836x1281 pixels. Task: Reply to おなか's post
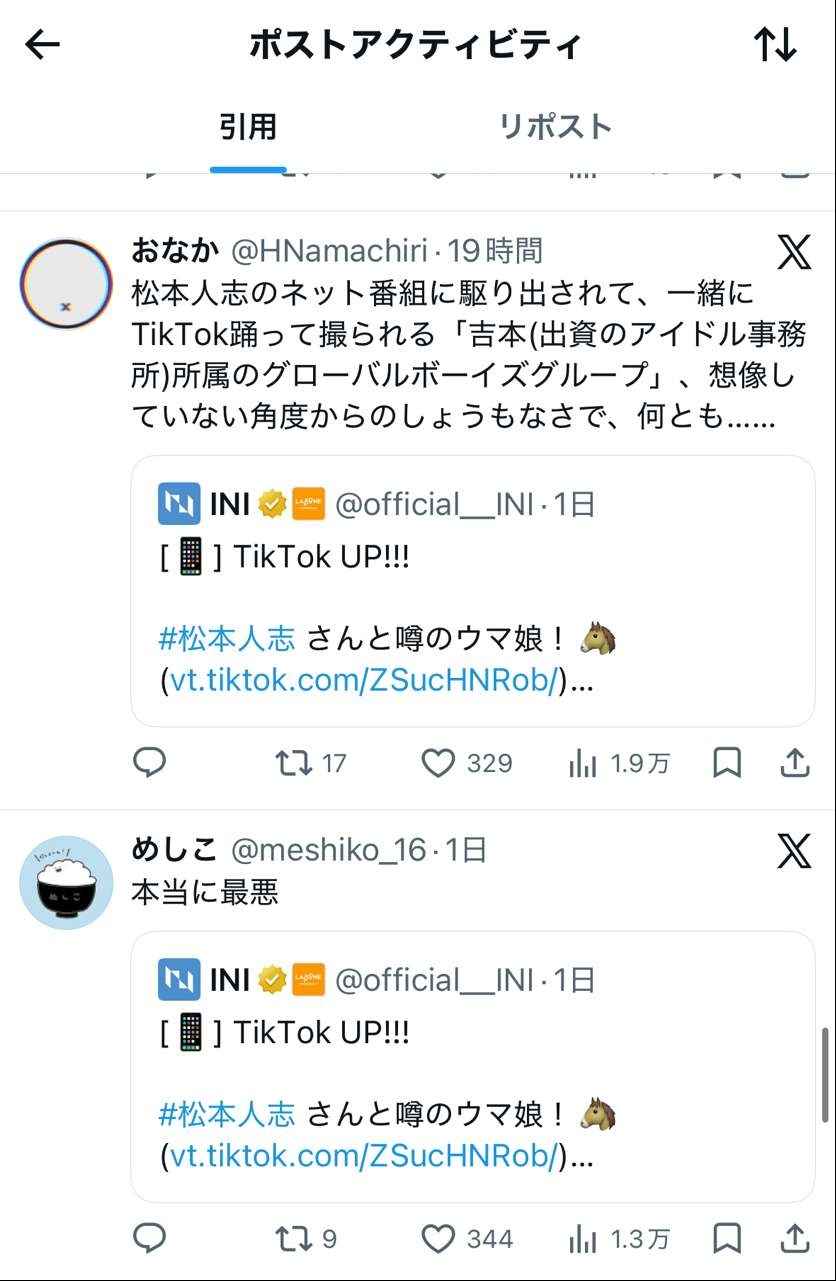[150, 764]
